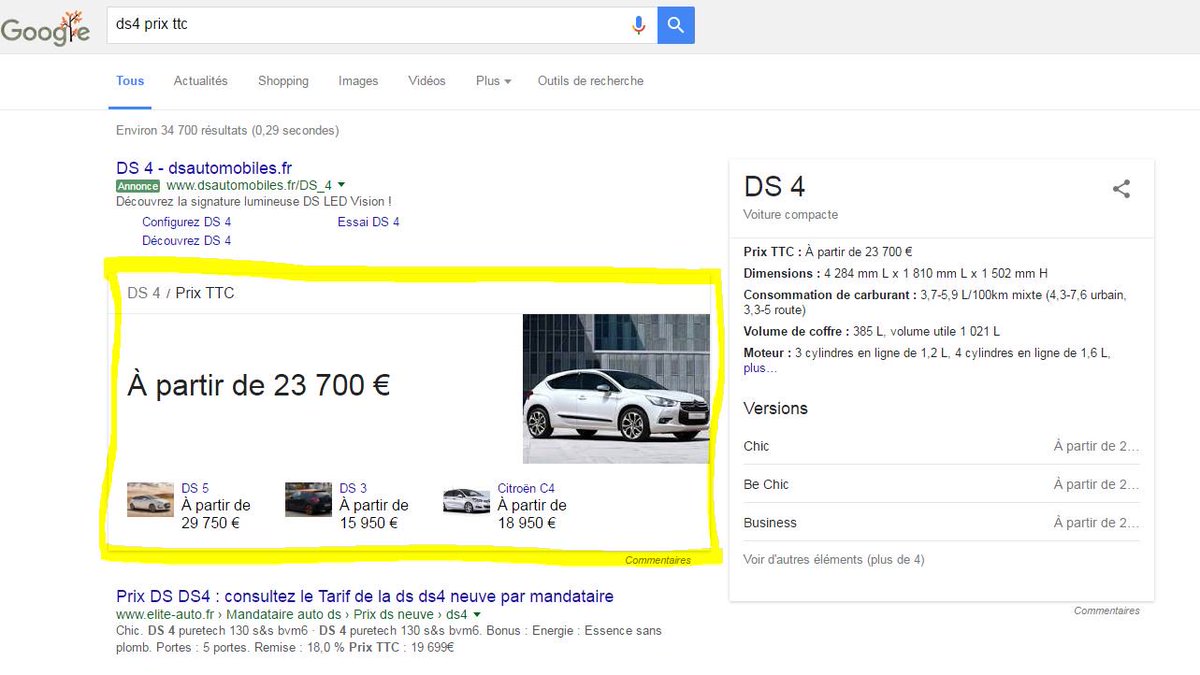
Task: Click the Citroën C4 car link
Action: [526, 489]
